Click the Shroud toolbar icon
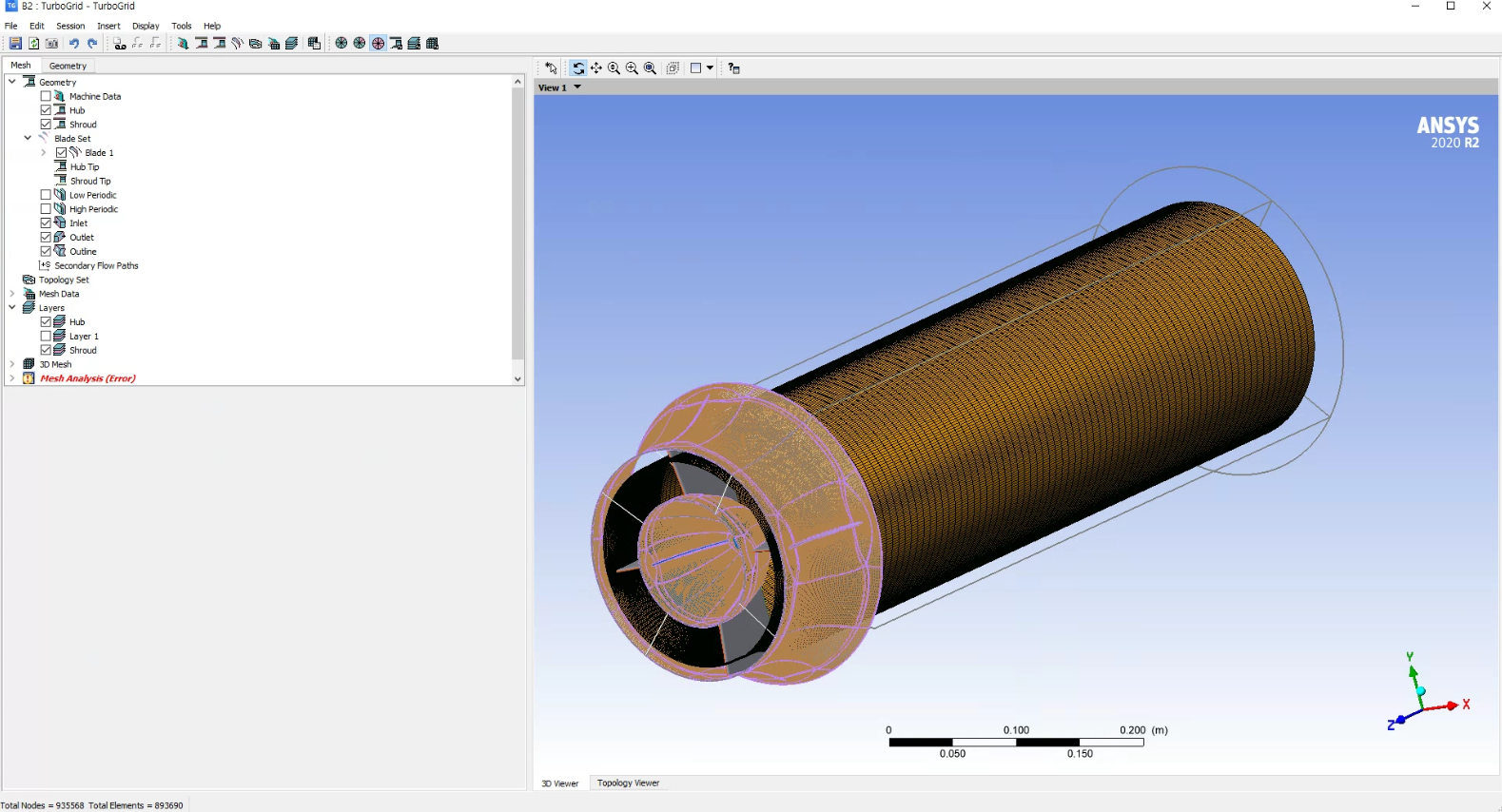1502x812 pixels. [220, 43]
